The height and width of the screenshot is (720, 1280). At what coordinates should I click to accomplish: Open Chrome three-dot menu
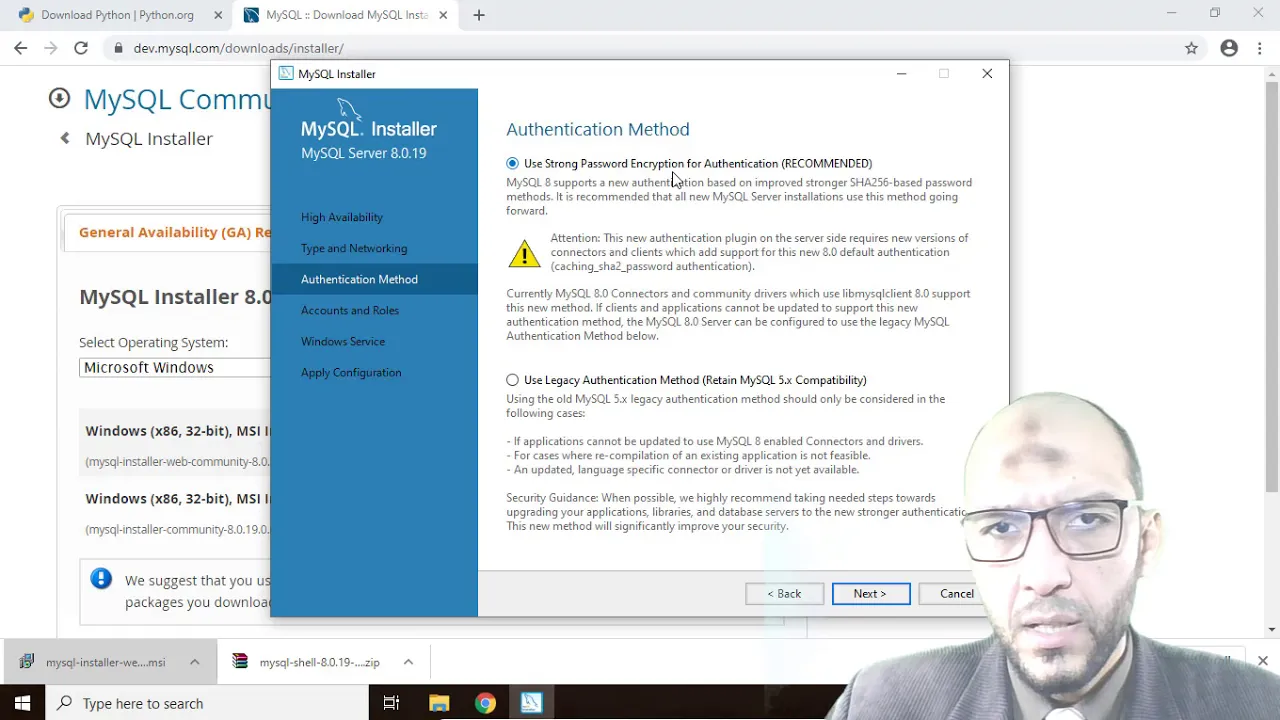[x=1259, y=48]
